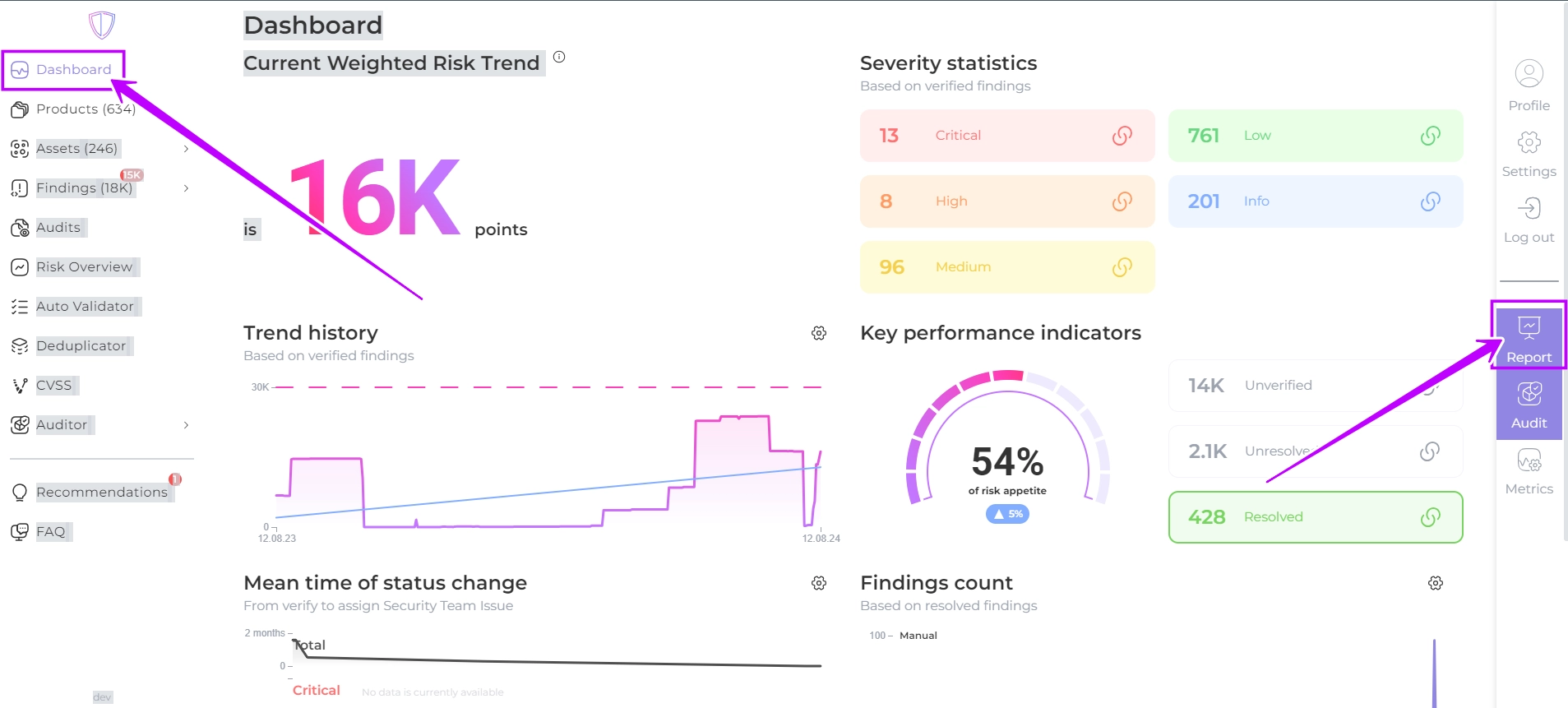Viewport: 1568px width, 708px height.
Task: Expand the Auditor menu chevron
Action: point(187,425)
